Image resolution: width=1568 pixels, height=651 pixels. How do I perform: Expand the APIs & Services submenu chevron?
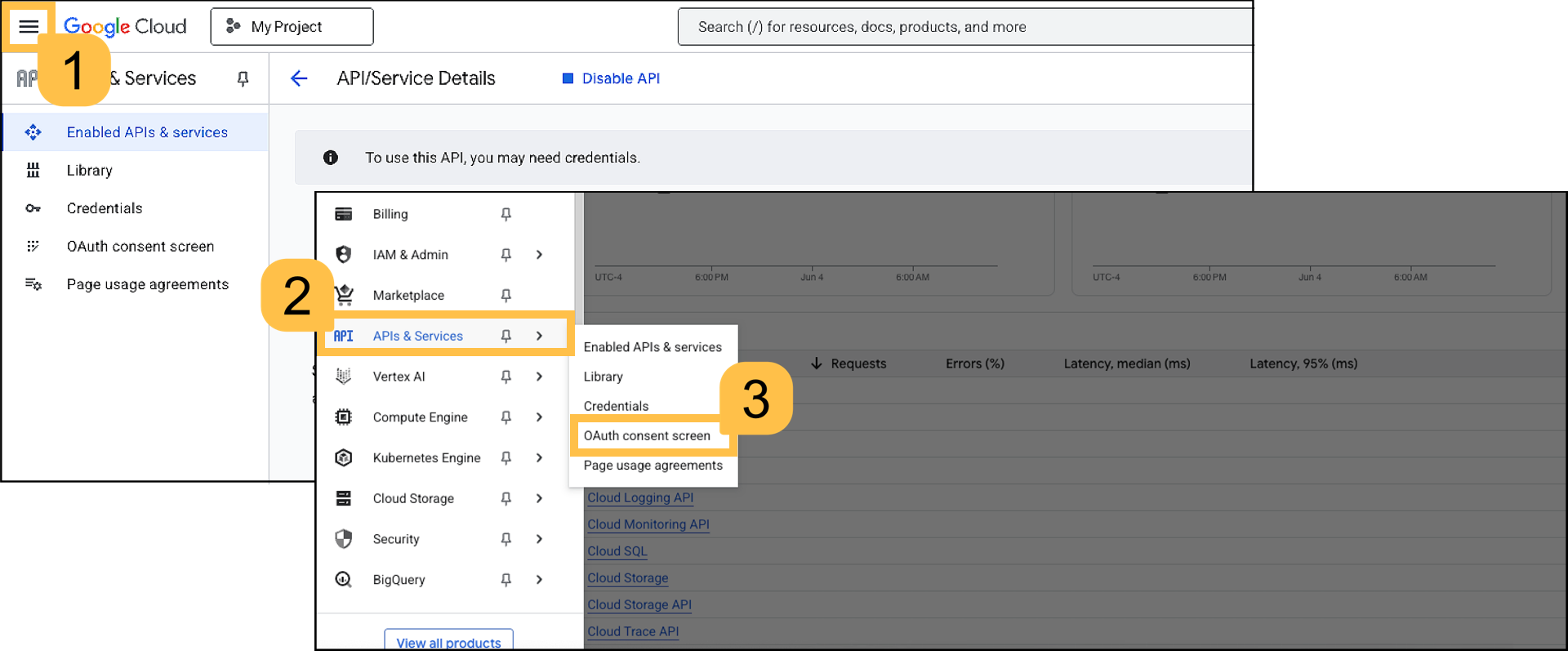[x=539, y=336]
